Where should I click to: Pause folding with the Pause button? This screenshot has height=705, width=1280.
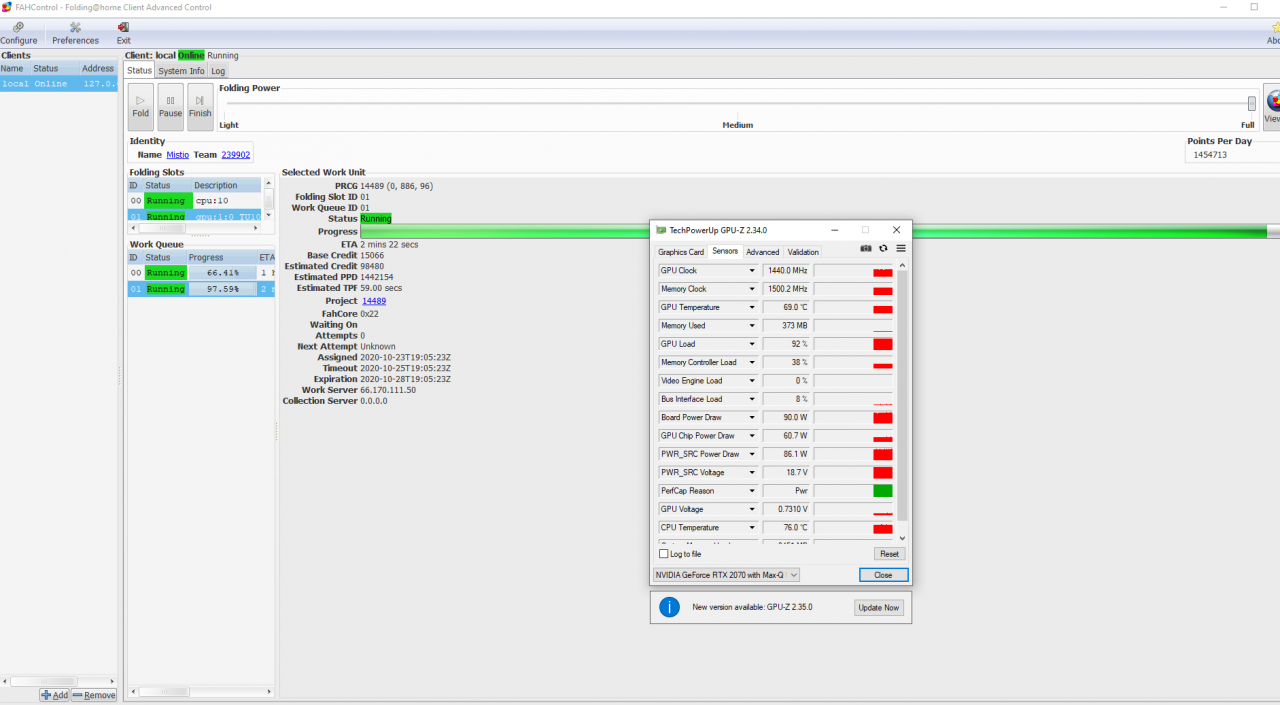coord(170,107)
